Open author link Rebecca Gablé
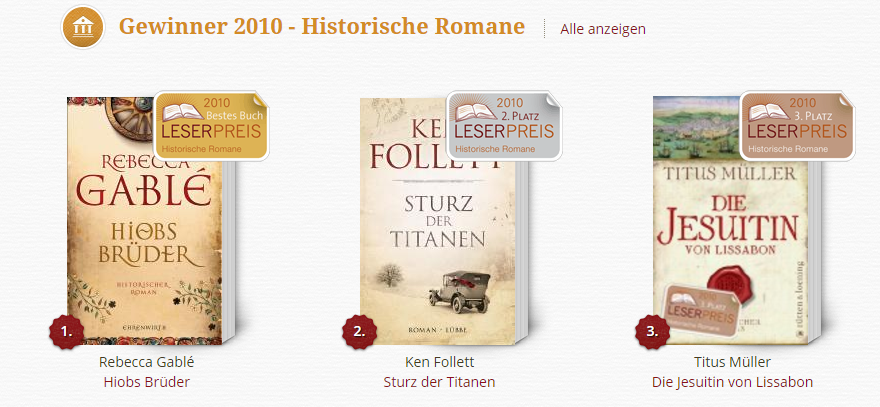880x407 pixels. (x=146, y=362)
